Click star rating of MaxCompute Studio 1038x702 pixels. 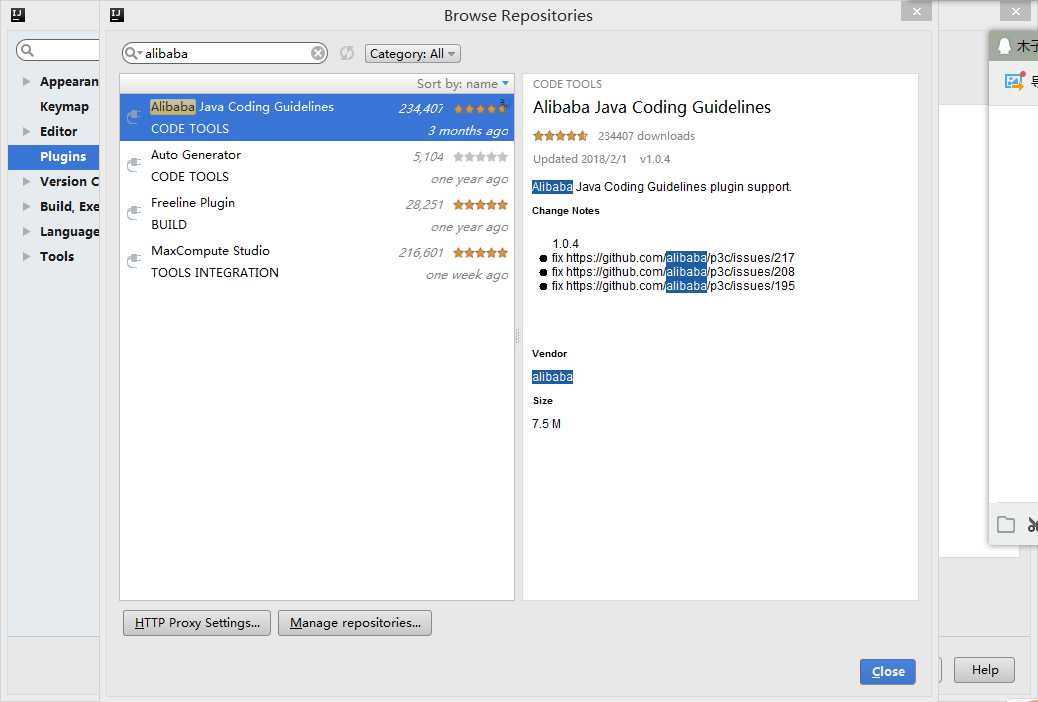click(x=481, y=252)
